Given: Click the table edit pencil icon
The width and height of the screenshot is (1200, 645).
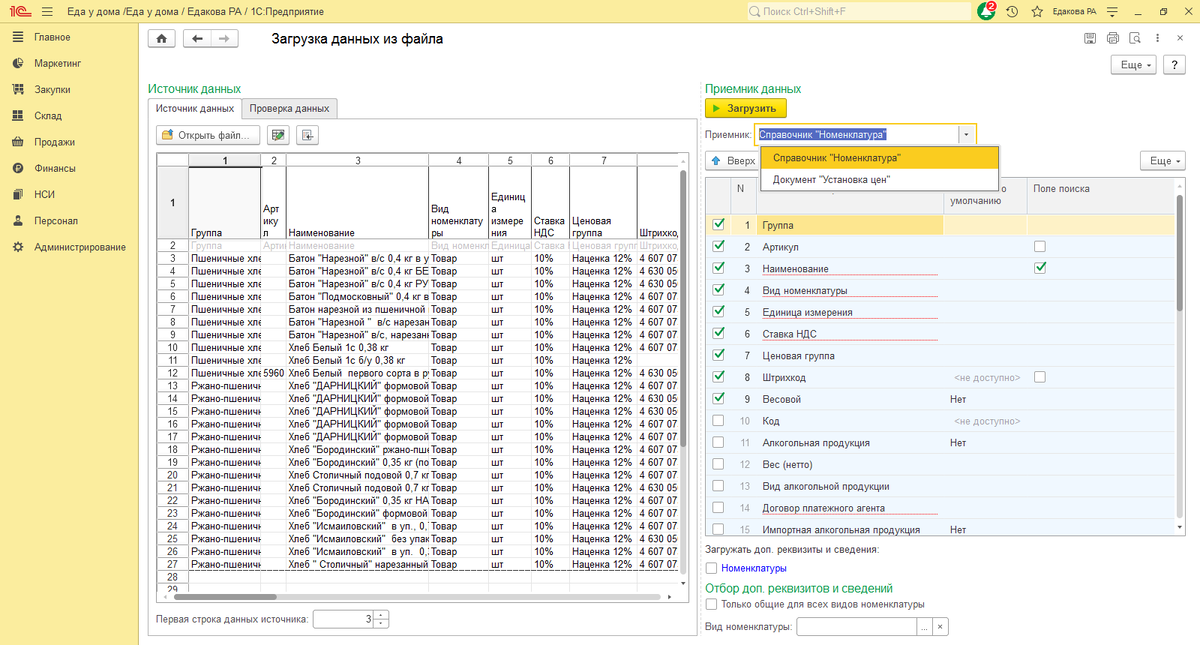Looking at the screenshot, I should (x=279, y=135).
